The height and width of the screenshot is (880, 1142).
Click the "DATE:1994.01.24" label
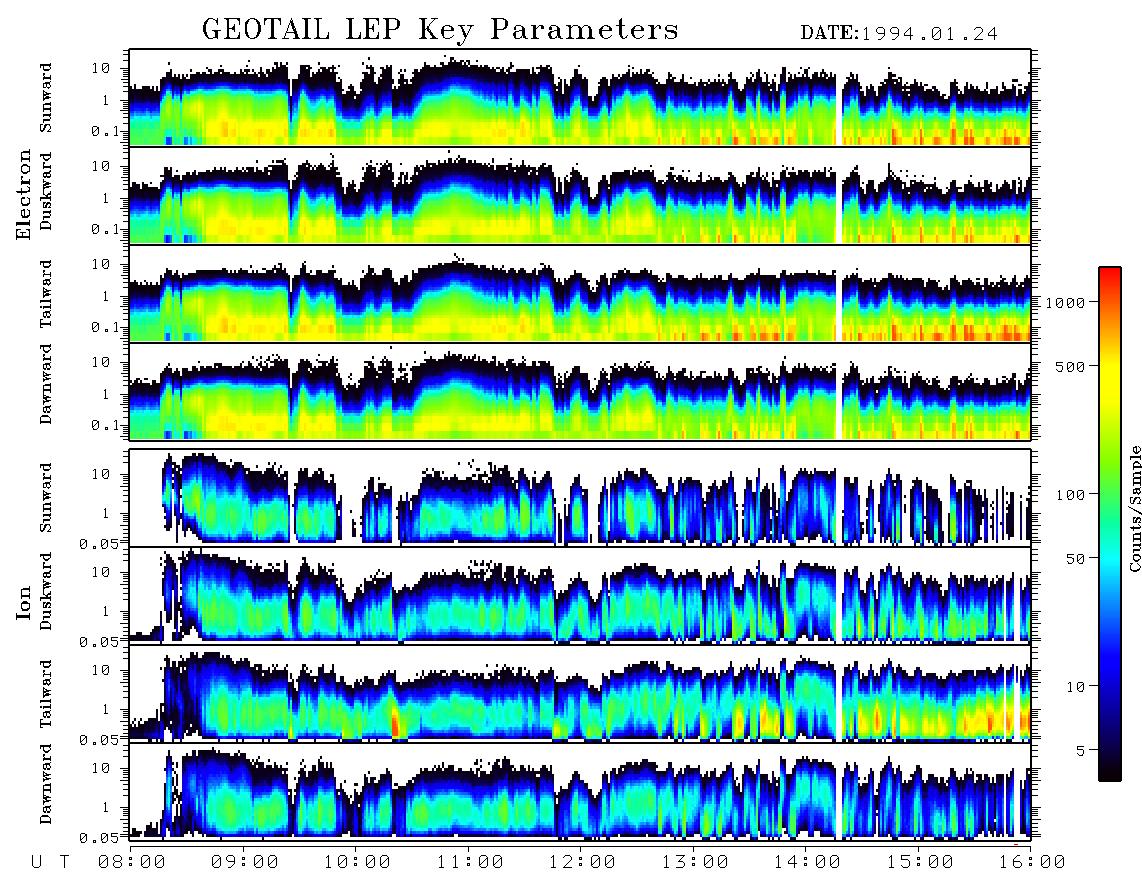tap(899, 34)
